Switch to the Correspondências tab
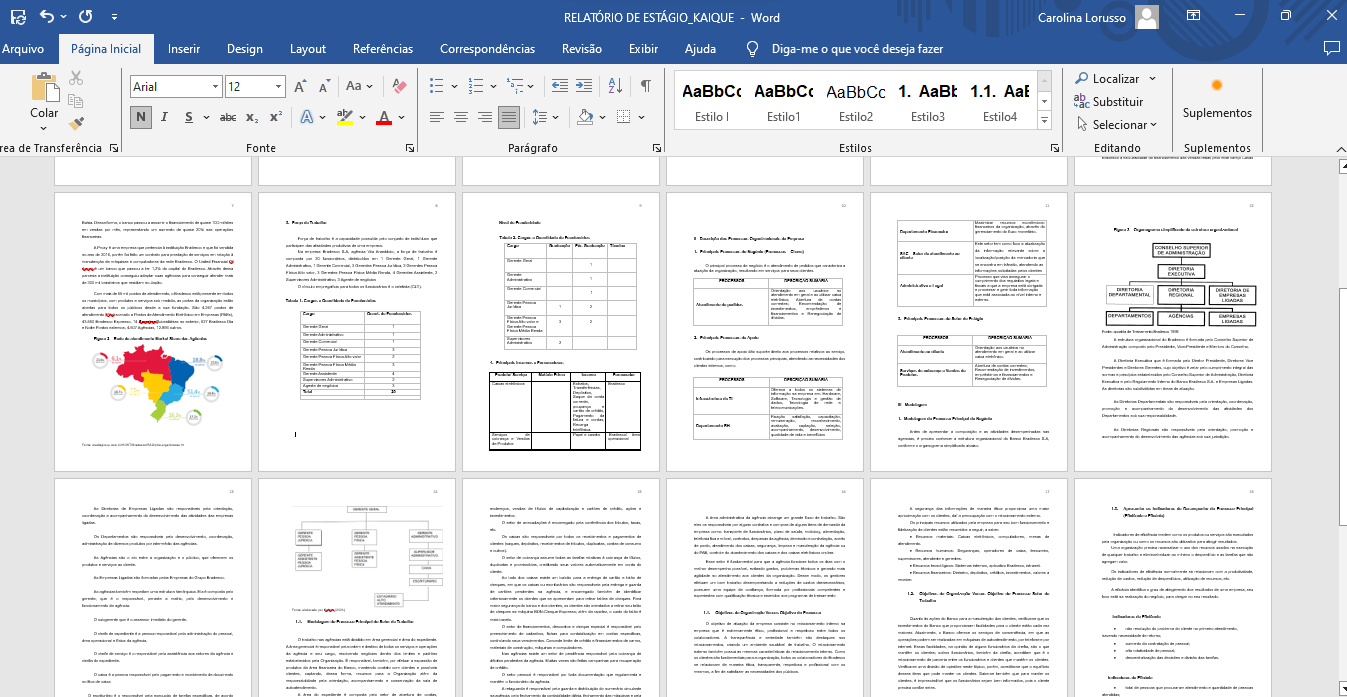Image resolution: width=1347 pixels, height=697 pixels. click(486, 48)
